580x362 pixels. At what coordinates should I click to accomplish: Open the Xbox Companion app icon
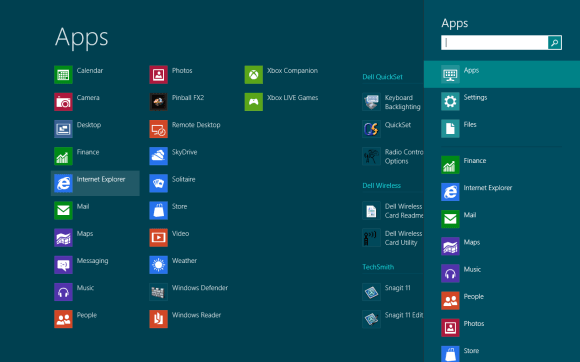[254, 75]
